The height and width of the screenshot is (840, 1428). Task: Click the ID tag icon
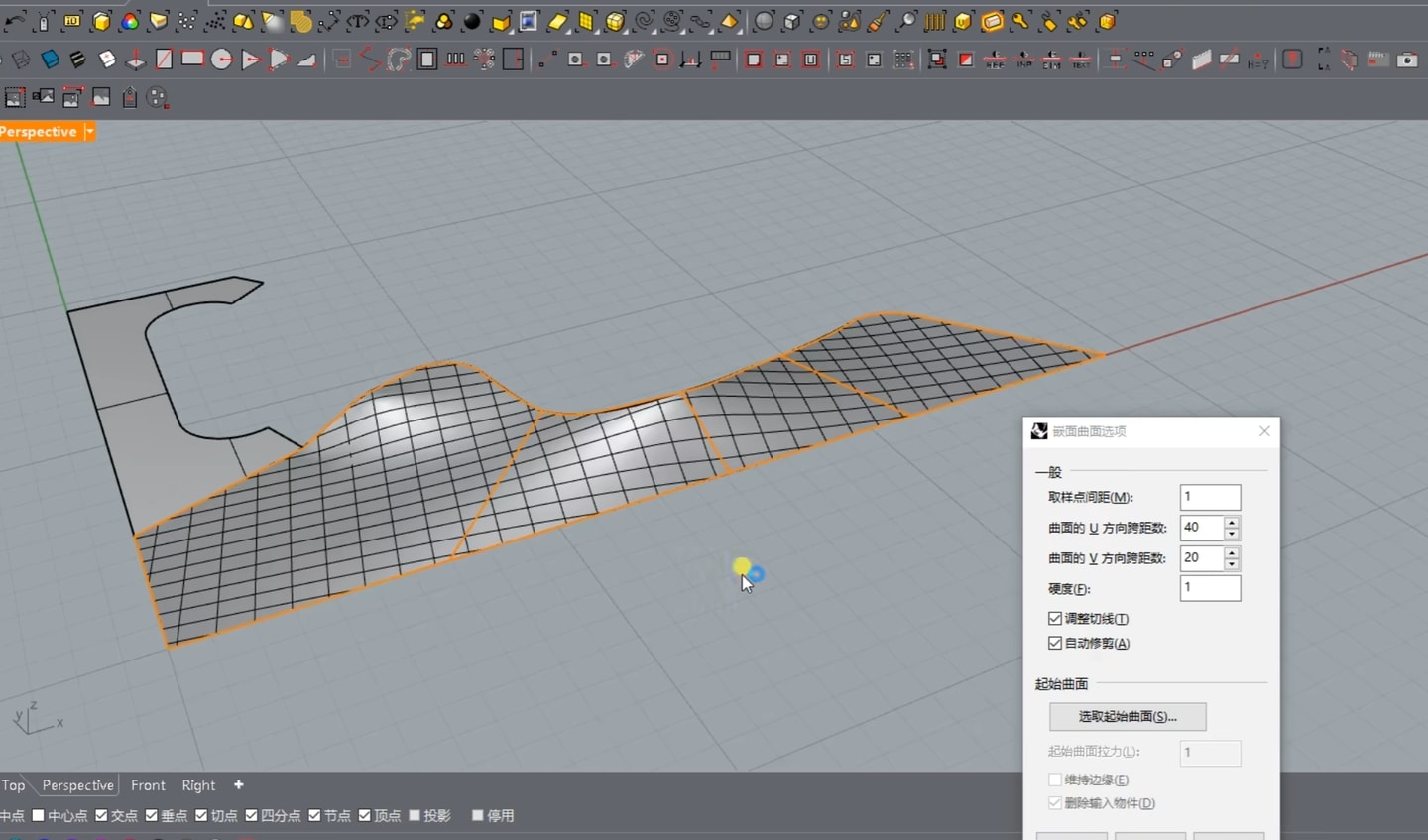click(72, 21)
